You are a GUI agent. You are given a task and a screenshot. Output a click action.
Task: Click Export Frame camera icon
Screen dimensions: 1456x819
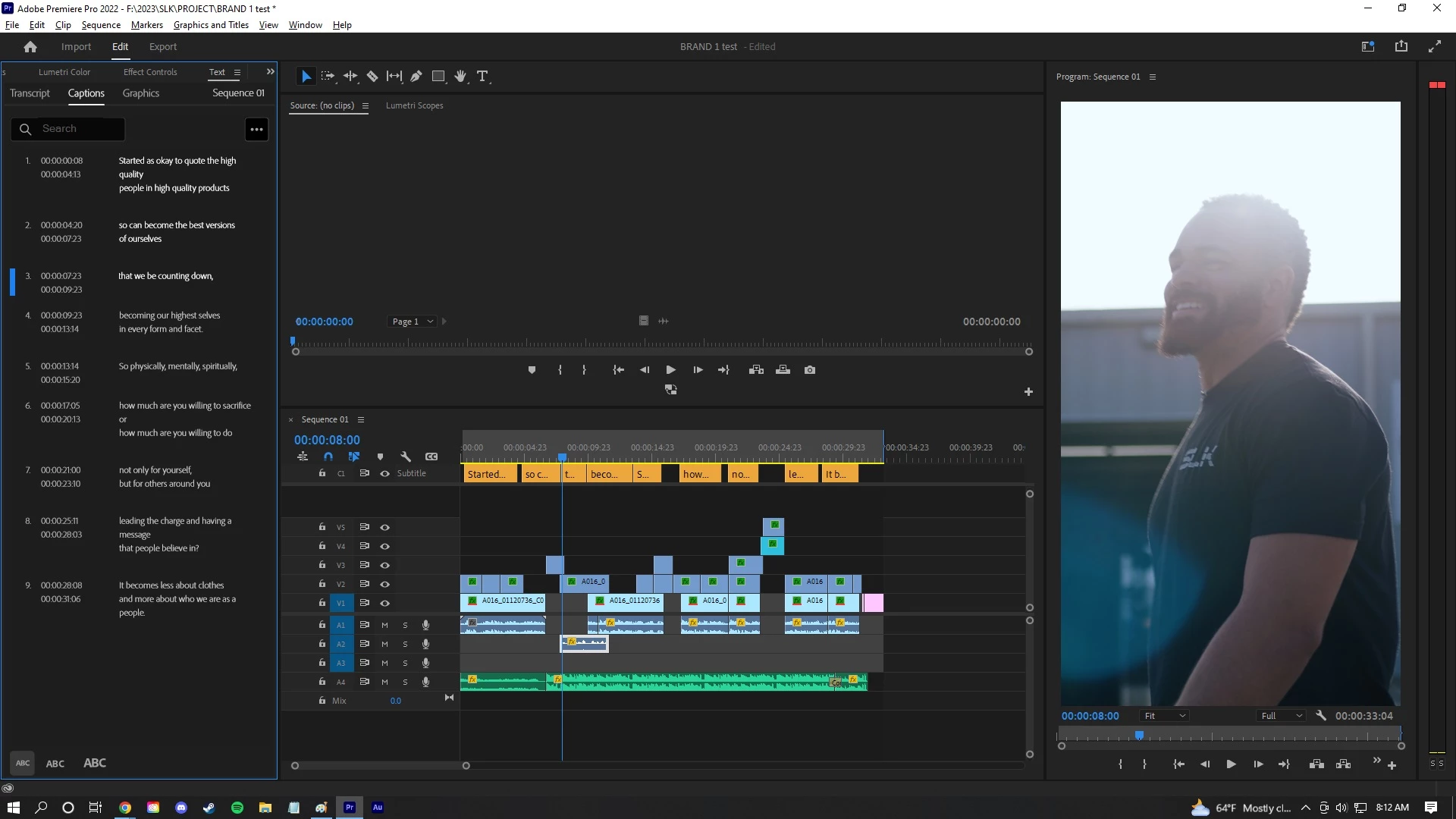pyautogui.click(x=810, y=370)
